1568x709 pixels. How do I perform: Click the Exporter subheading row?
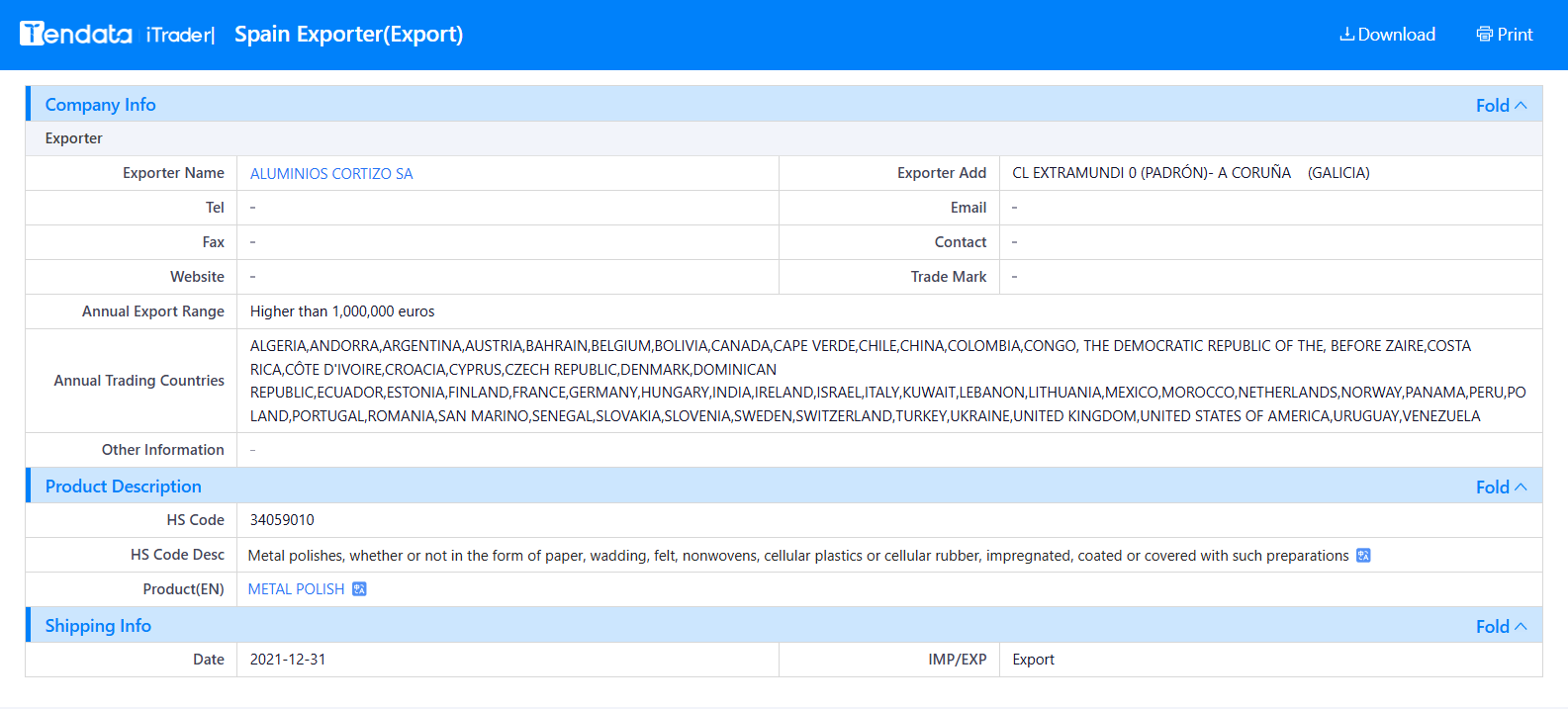[784, 138]
